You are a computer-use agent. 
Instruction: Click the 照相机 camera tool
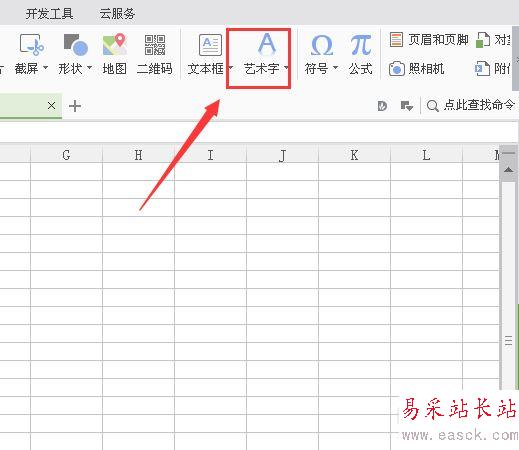pos(417,69)
